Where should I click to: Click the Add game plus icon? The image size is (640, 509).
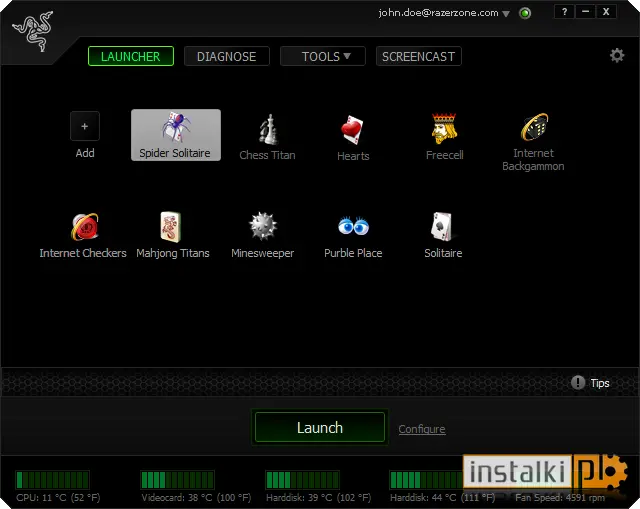tap(84, 126)
